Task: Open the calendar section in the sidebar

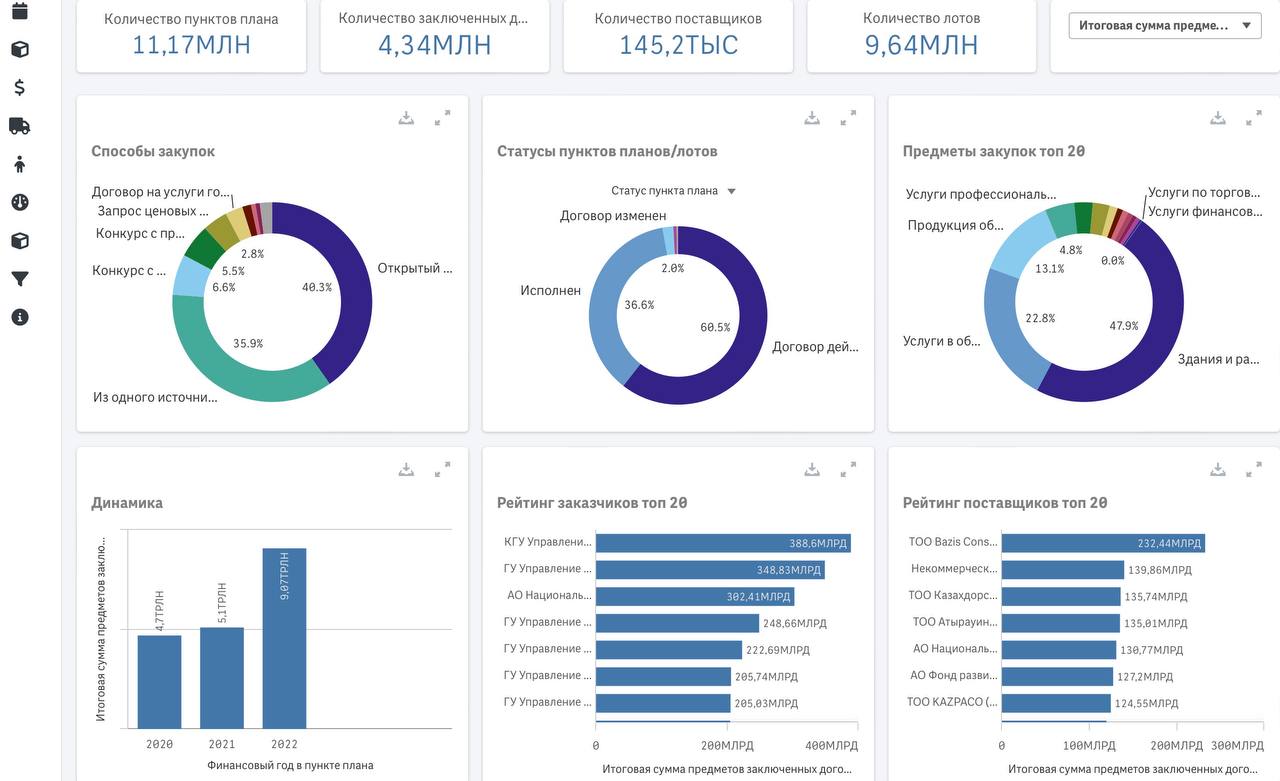Action: click(19, 11)
